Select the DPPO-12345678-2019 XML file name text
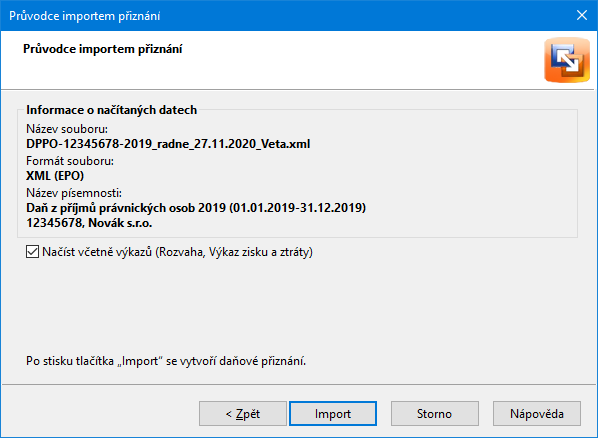598x438 pixels. (168, 144)
